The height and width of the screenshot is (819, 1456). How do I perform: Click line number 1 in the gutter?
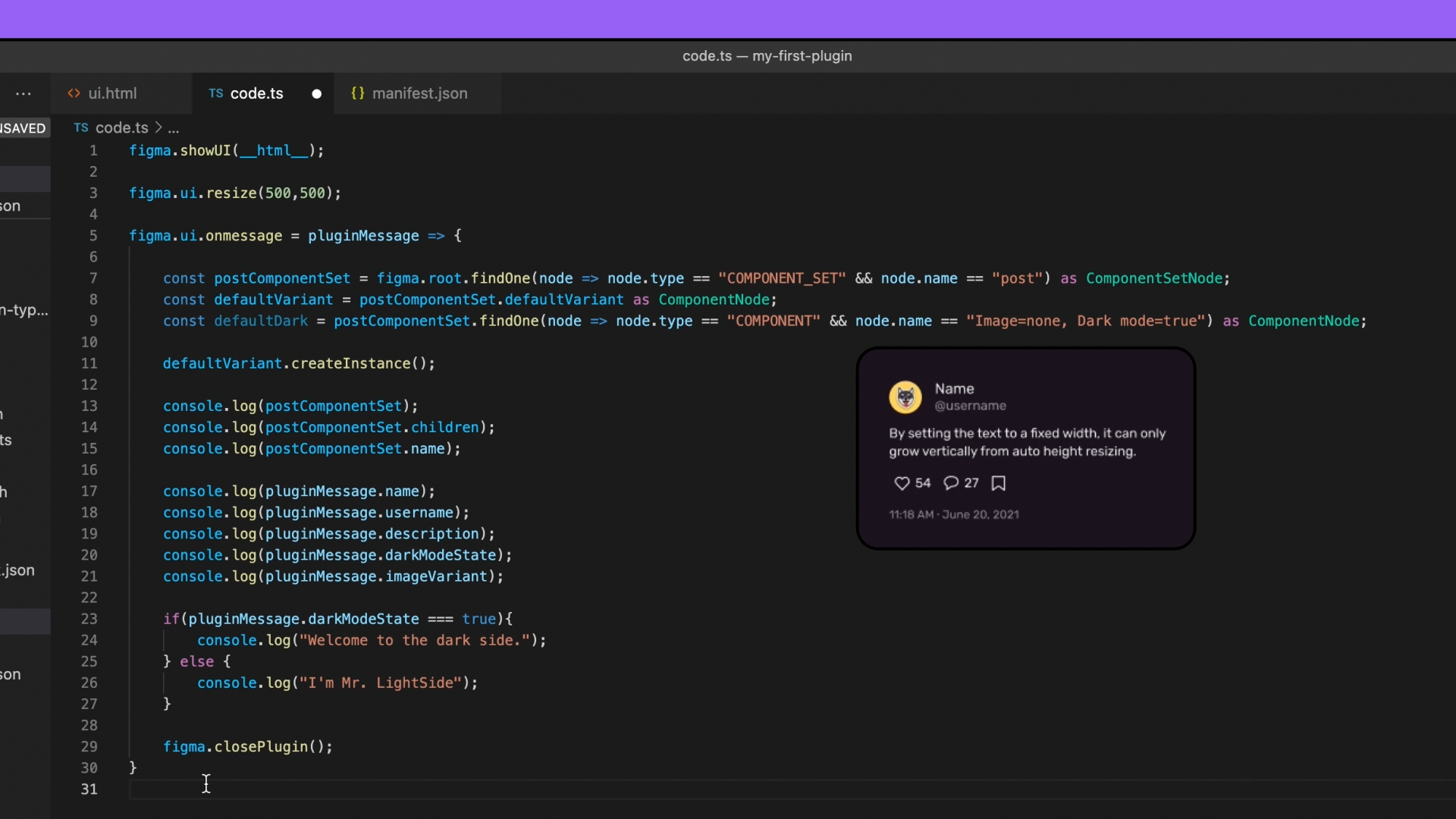[x=93, y=150]
